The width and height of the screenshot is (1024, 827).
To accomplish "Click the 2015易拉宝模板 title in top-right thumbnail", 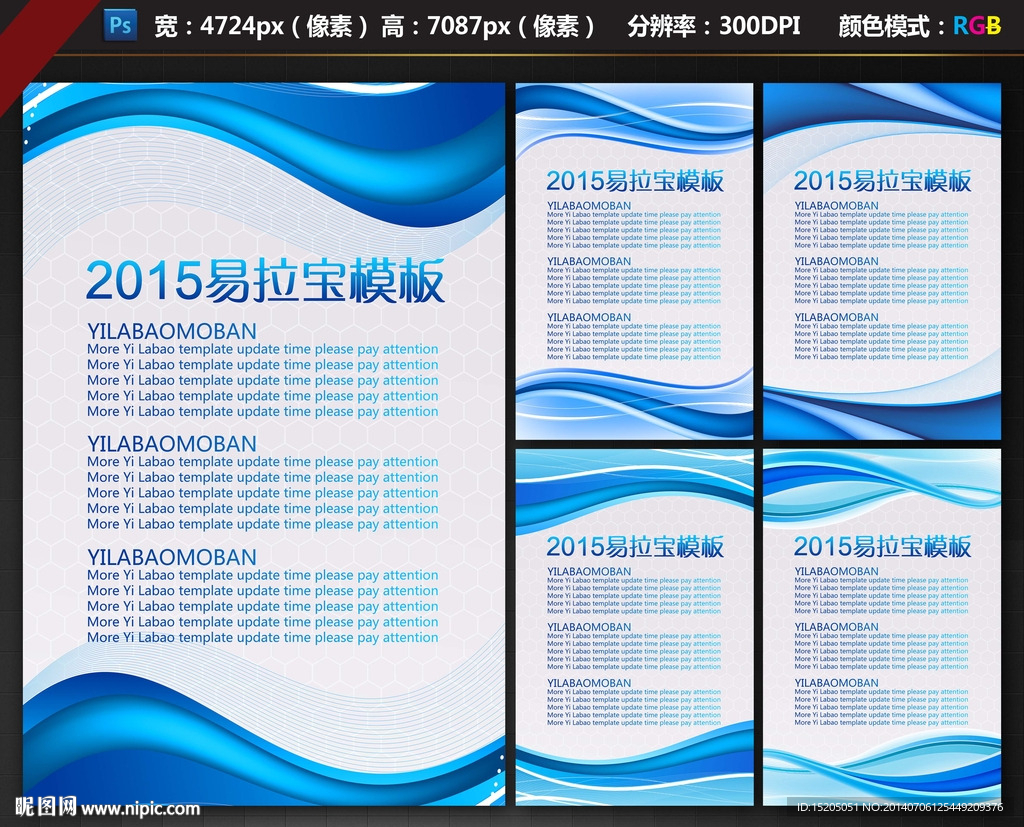I will pos(882,181).
